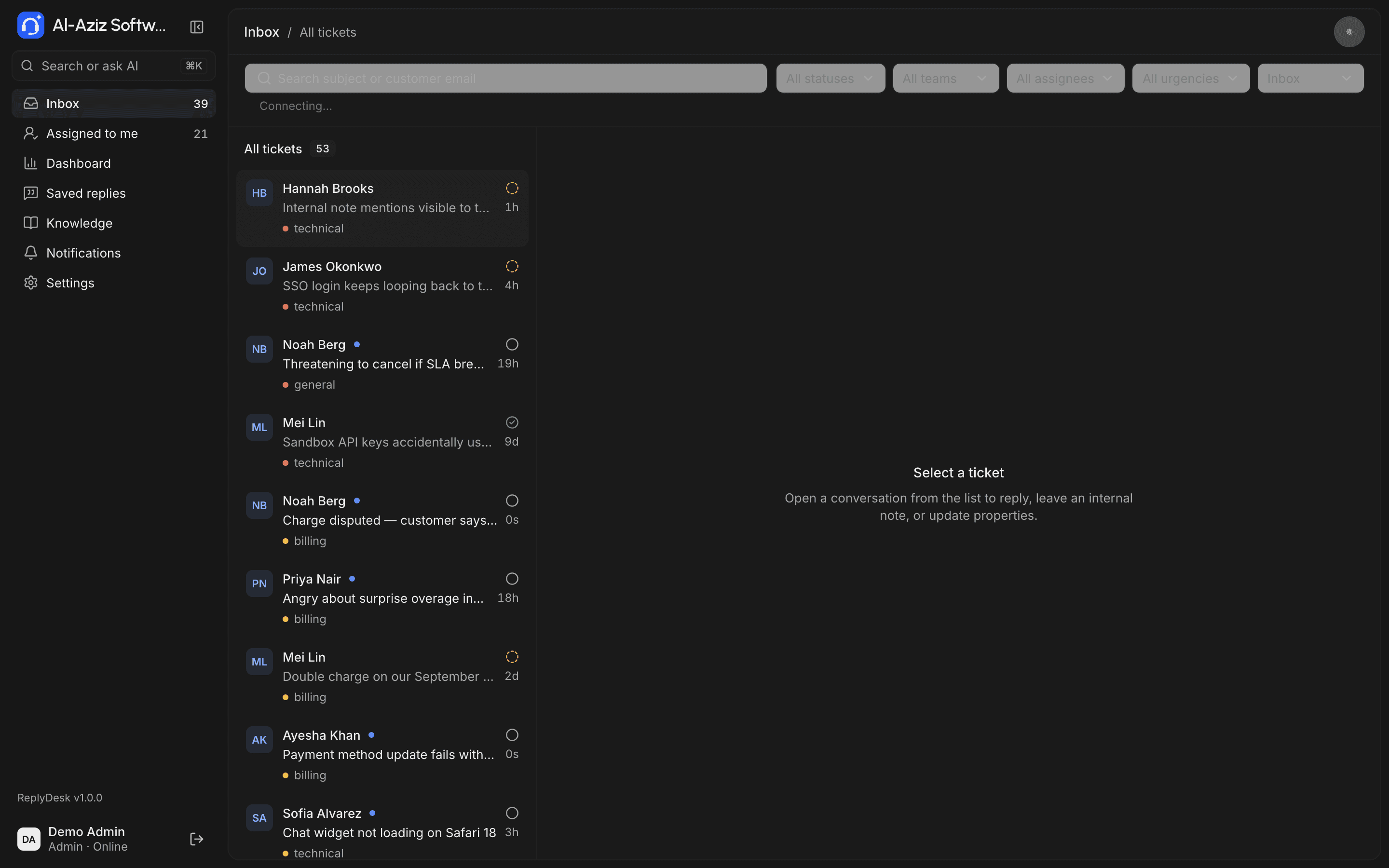Open Mei Lin double charge ticket
The width and height of the screenshot is (1389, 868).
pos(382,677)
